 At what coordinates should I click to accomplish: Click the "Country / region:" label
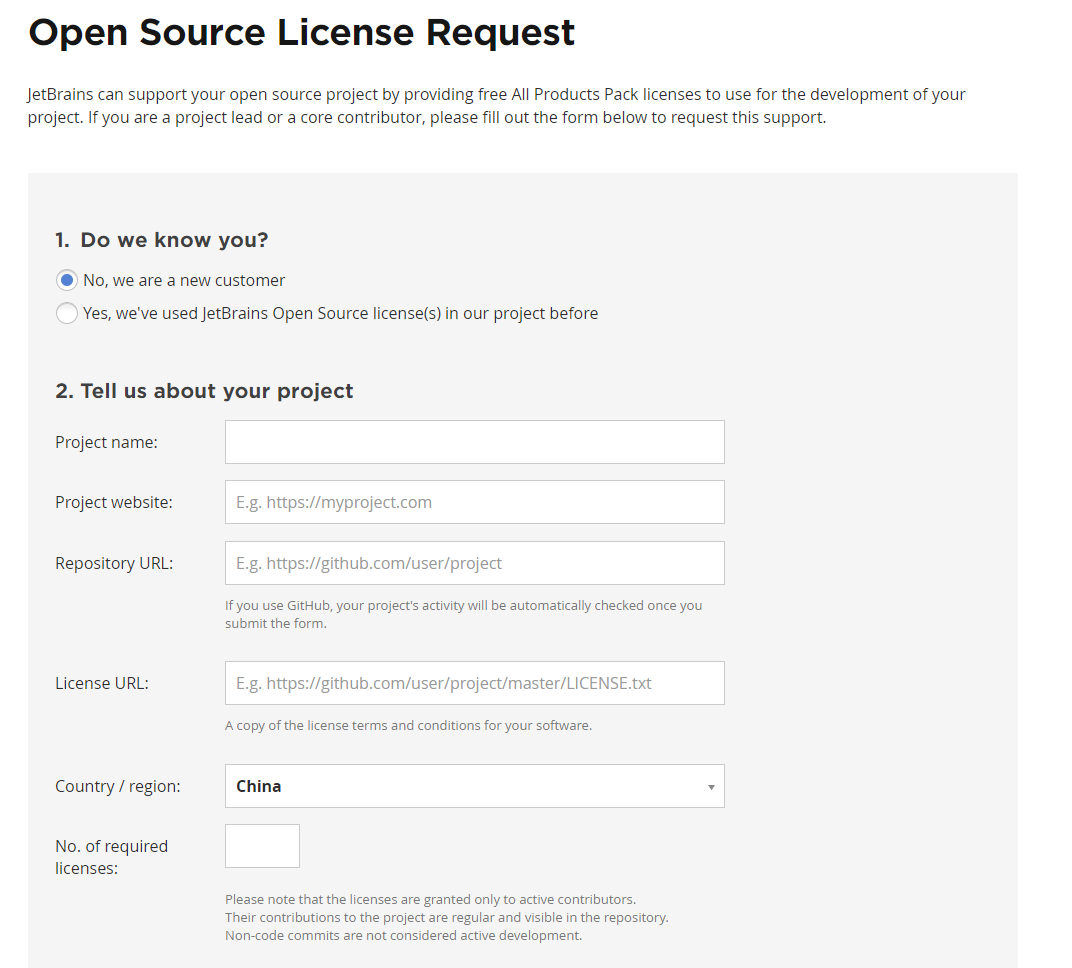pos(117,786)
